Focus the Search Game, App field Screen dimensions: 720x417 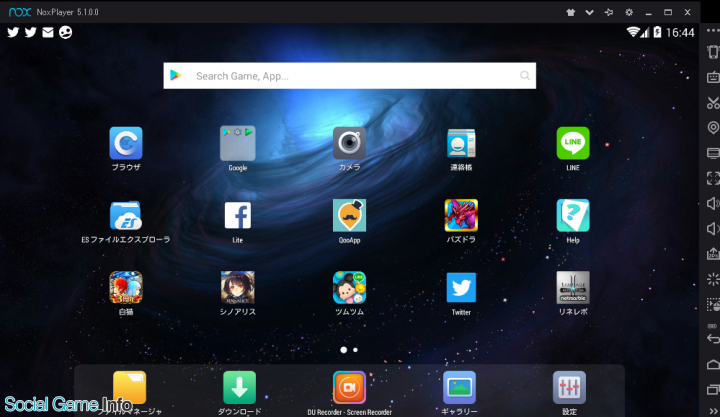pyautogui.click(x=349, y=76)
